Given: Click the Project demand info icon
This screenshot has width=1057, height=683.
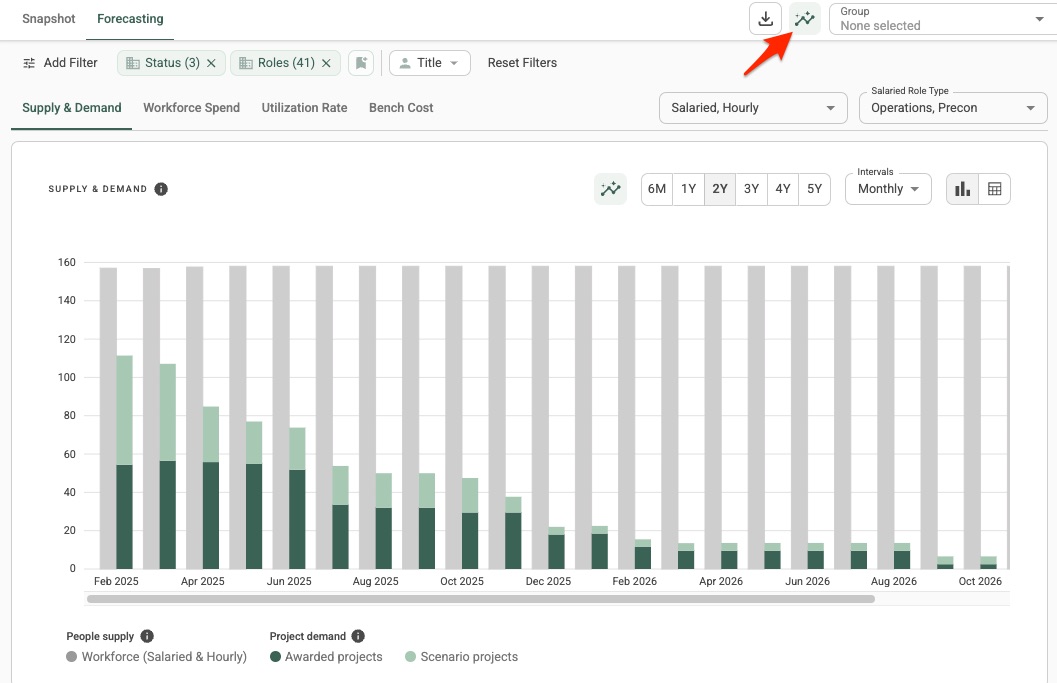Looking at the screenshot, I should point(358,636).
